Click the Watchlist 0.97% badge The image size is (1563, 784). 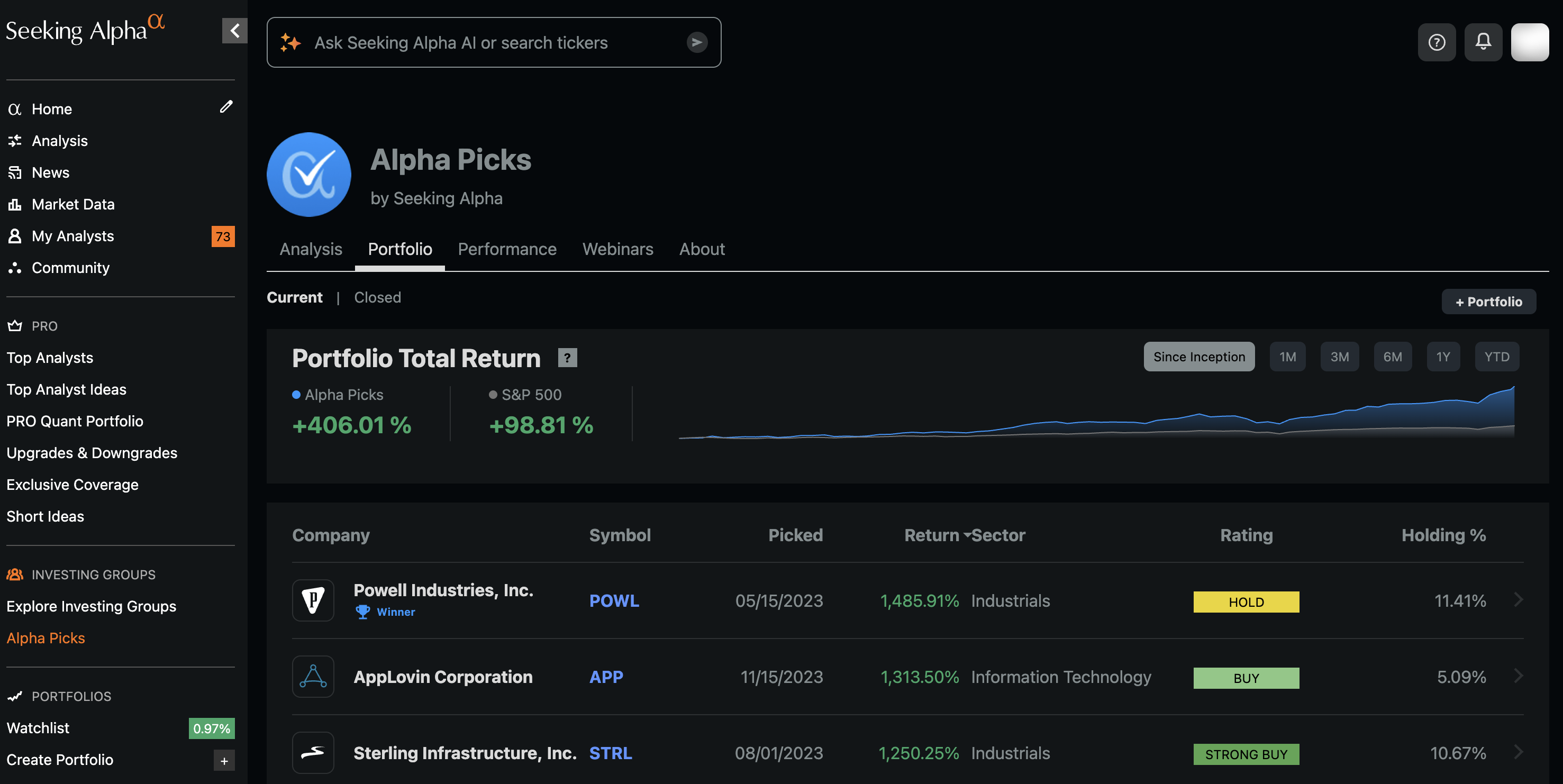[212, 728]
